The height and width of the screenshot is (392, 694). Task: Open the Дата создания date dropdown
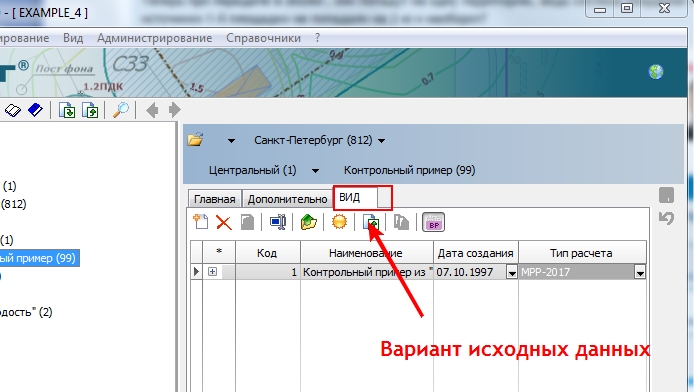pyautogui.click(x=512, y=273)
